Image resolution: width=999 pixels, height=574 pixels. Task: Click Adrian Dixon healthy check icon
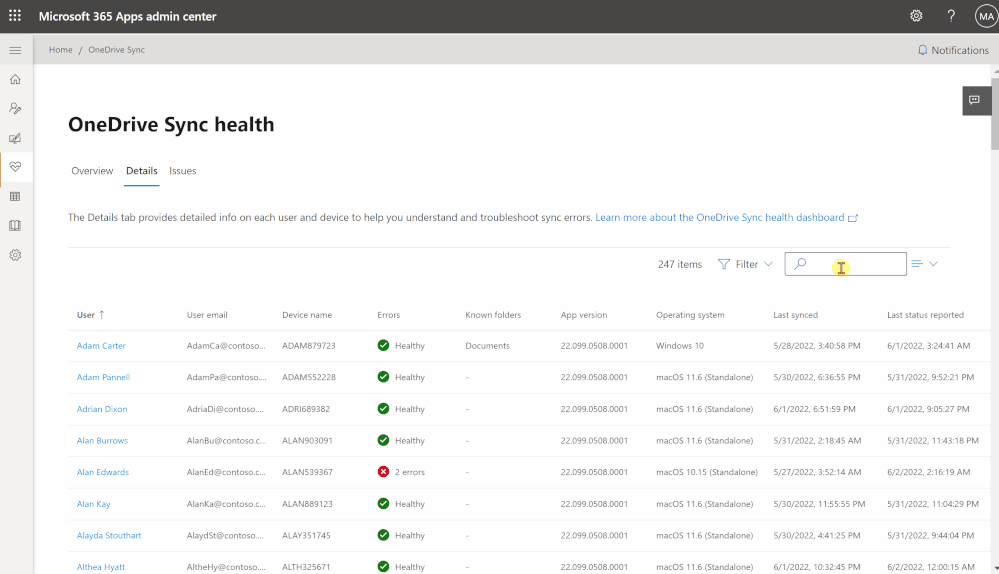coord(383,409)
